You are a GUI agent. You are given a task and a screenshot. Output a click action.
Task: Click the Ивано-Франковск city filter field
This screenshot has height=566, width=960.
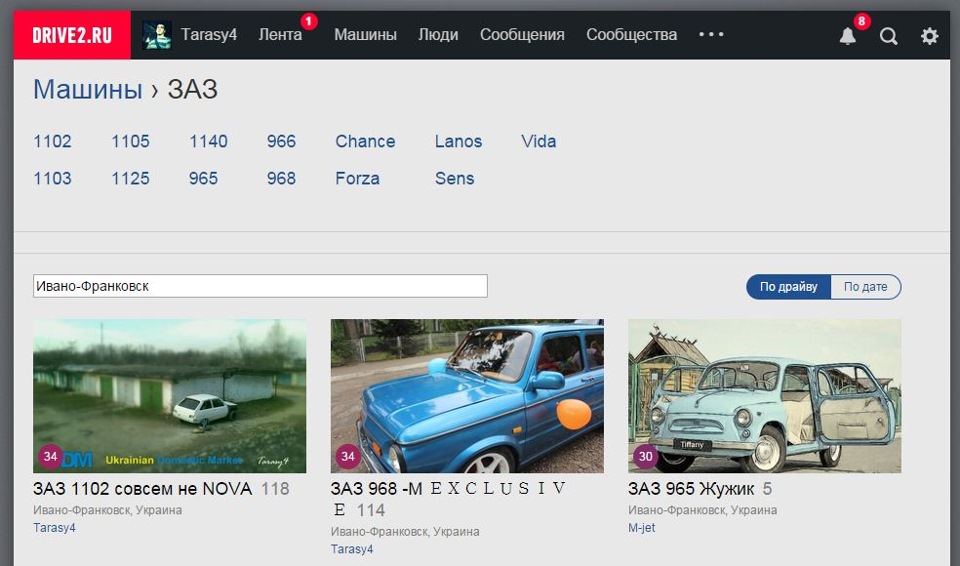(x=260, y=286)
